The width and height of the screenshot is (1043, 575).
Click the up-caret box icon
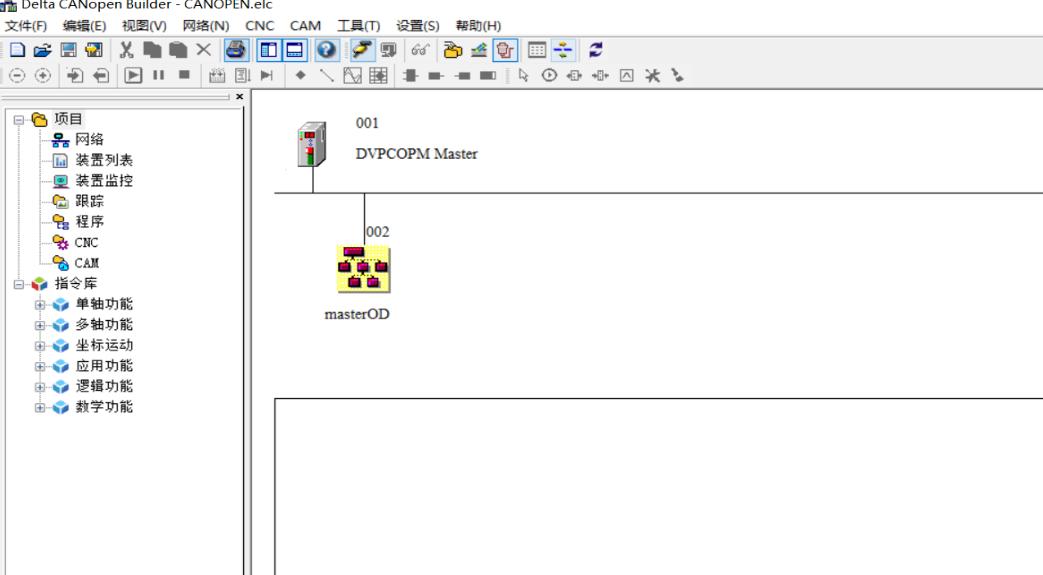[627, 75]
